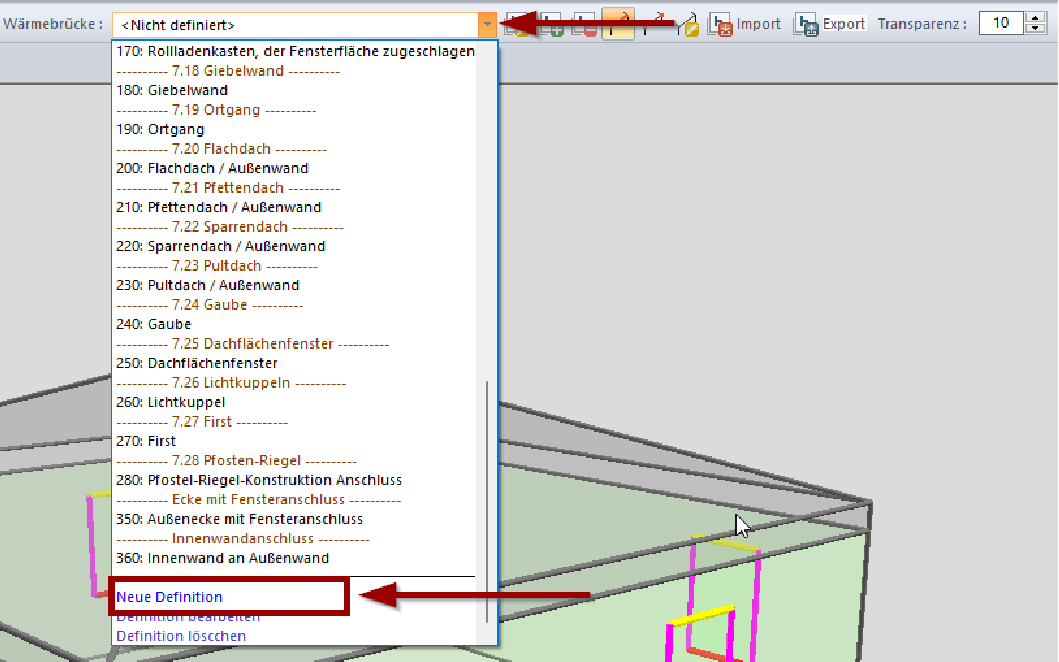
Task: Click the dropdown list vertical scrollbar
Action: coord(489,500)
